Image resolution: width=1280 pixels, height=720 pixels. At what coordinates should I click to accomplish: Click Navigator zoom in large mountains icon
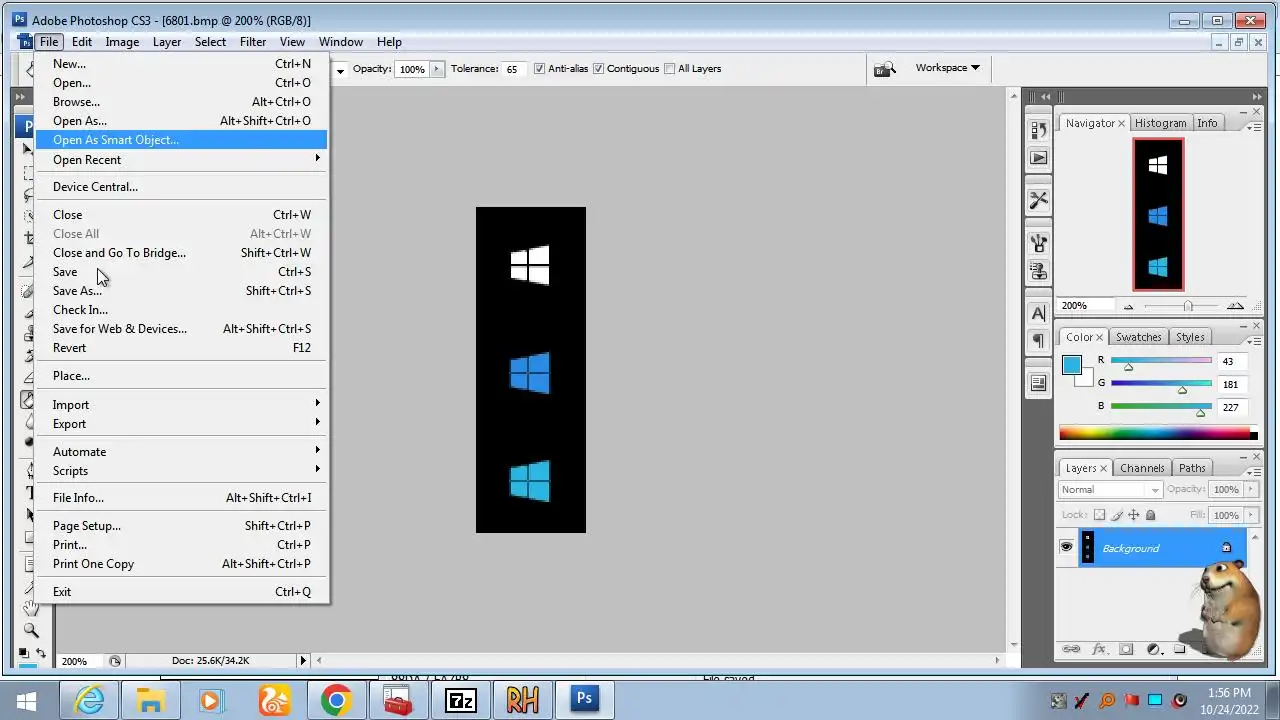click(1236, 306)
